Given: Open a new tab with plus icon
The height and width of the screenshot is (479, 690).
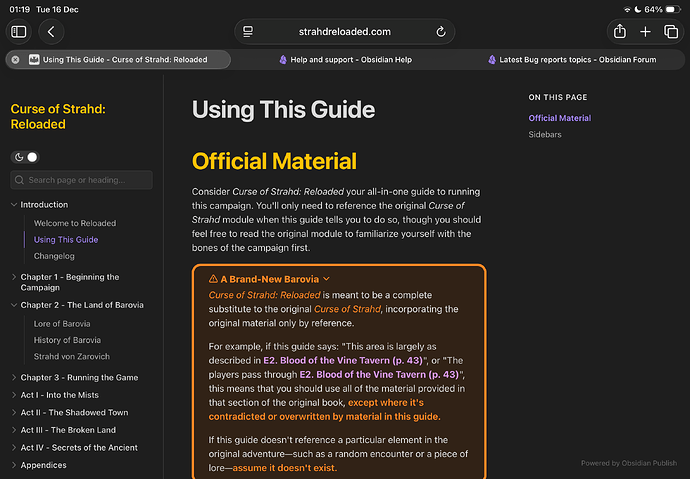Looking at the screenshot, I should coord(645,32).
